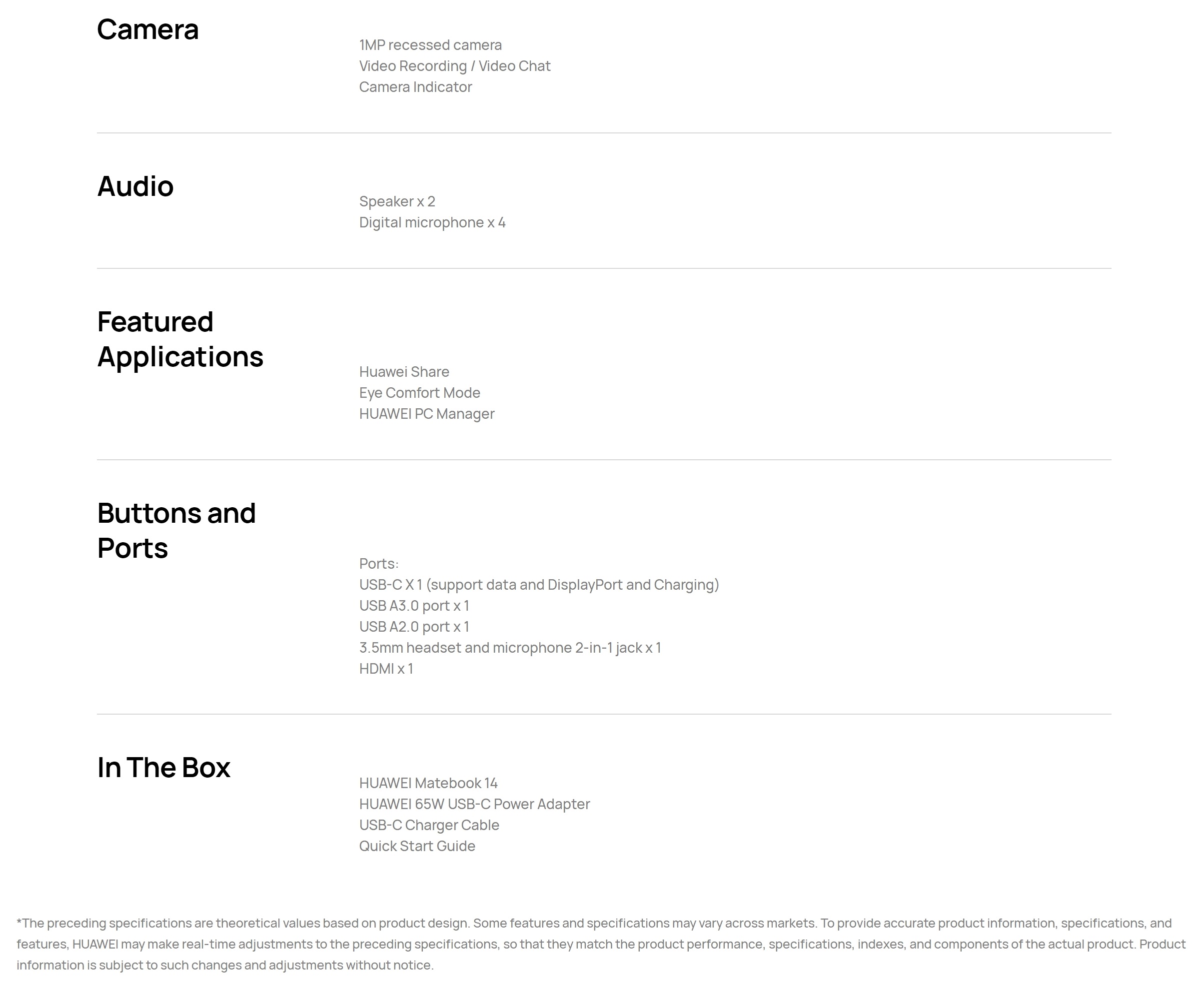
Task: Click the Speaker x 2 line
Action: [397, 201]
